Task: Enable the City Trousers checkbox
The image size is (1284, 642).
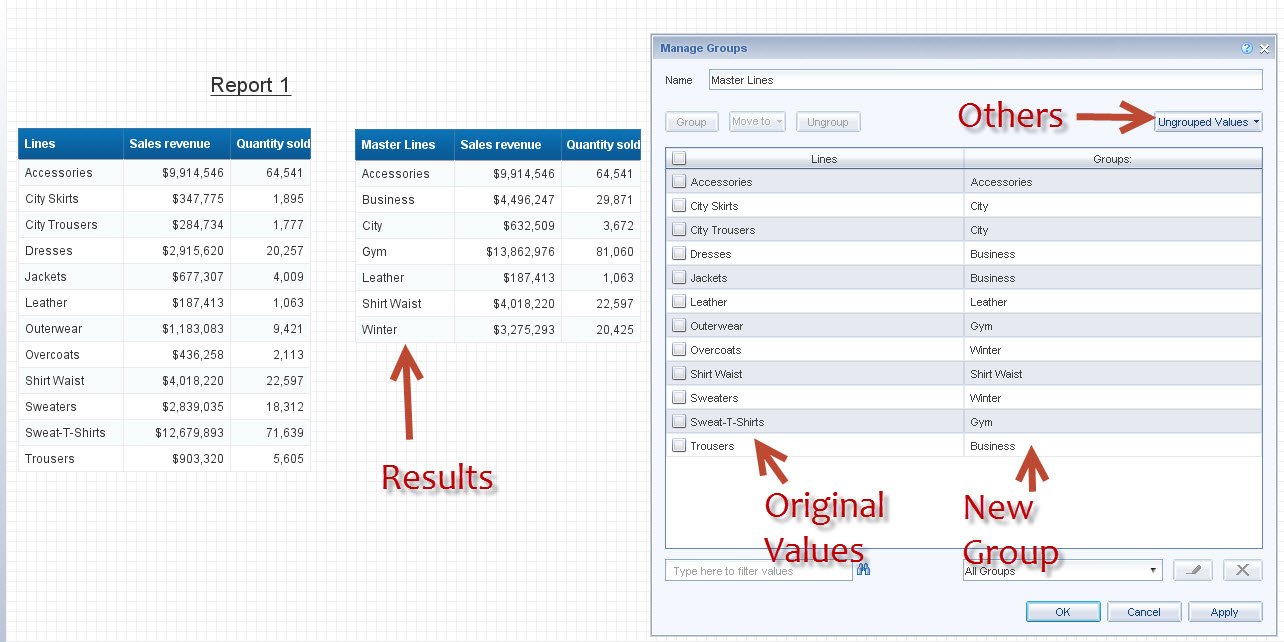Action: pos(679,230)
